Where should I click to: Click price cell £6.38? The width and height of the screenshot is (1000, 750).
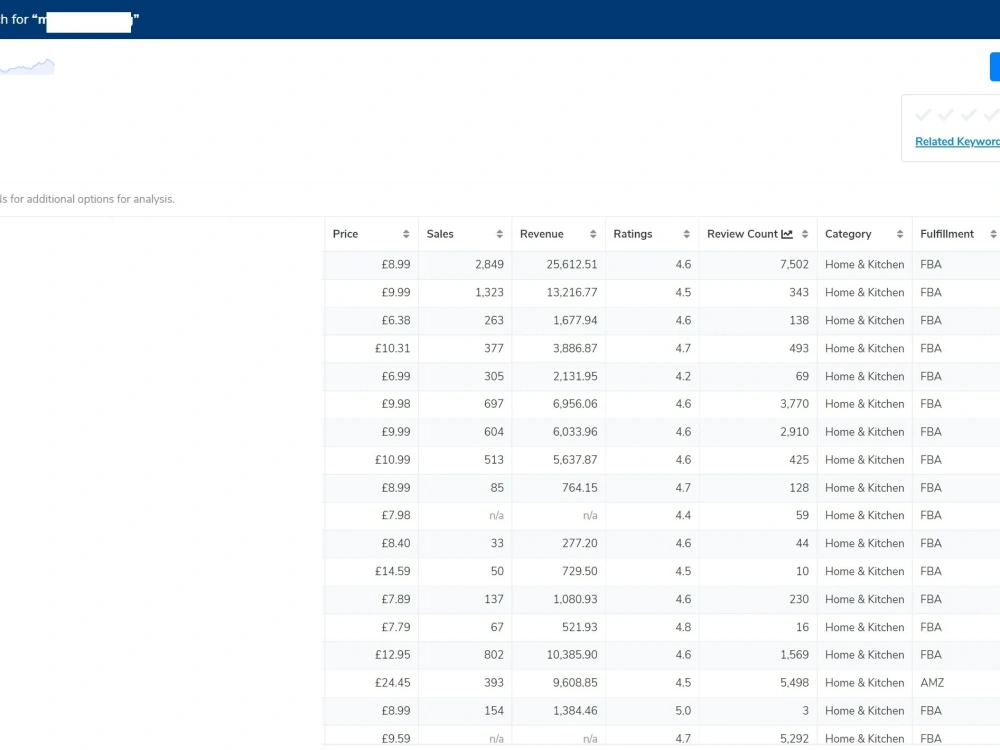395,320
